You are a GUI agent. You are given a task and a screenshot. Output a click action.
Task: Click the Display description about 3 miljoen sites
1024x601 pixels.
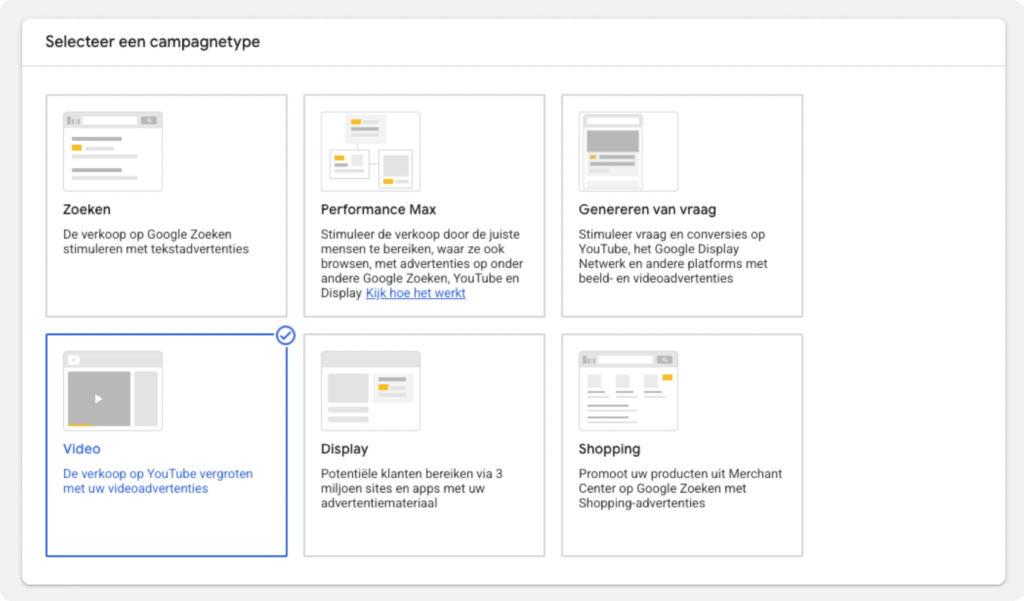point(410,488)
